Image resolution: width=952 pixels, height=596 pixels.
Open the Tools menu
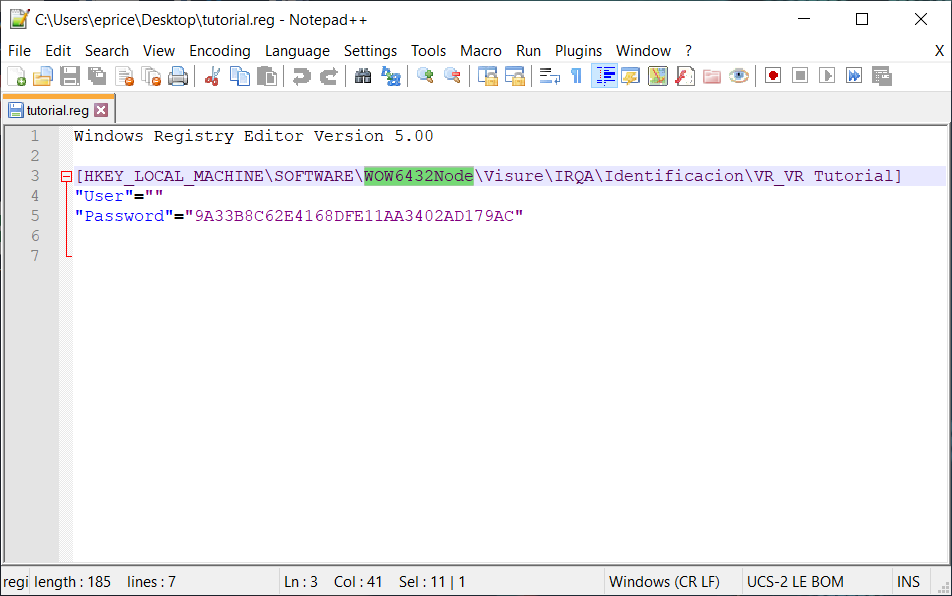(429, 51)
